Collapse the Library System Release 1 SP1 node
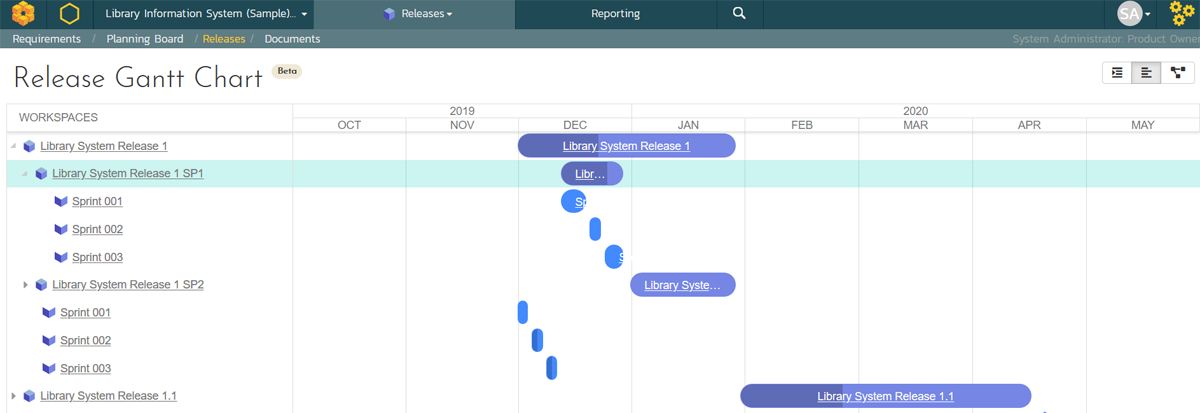 tap(25, 174)
